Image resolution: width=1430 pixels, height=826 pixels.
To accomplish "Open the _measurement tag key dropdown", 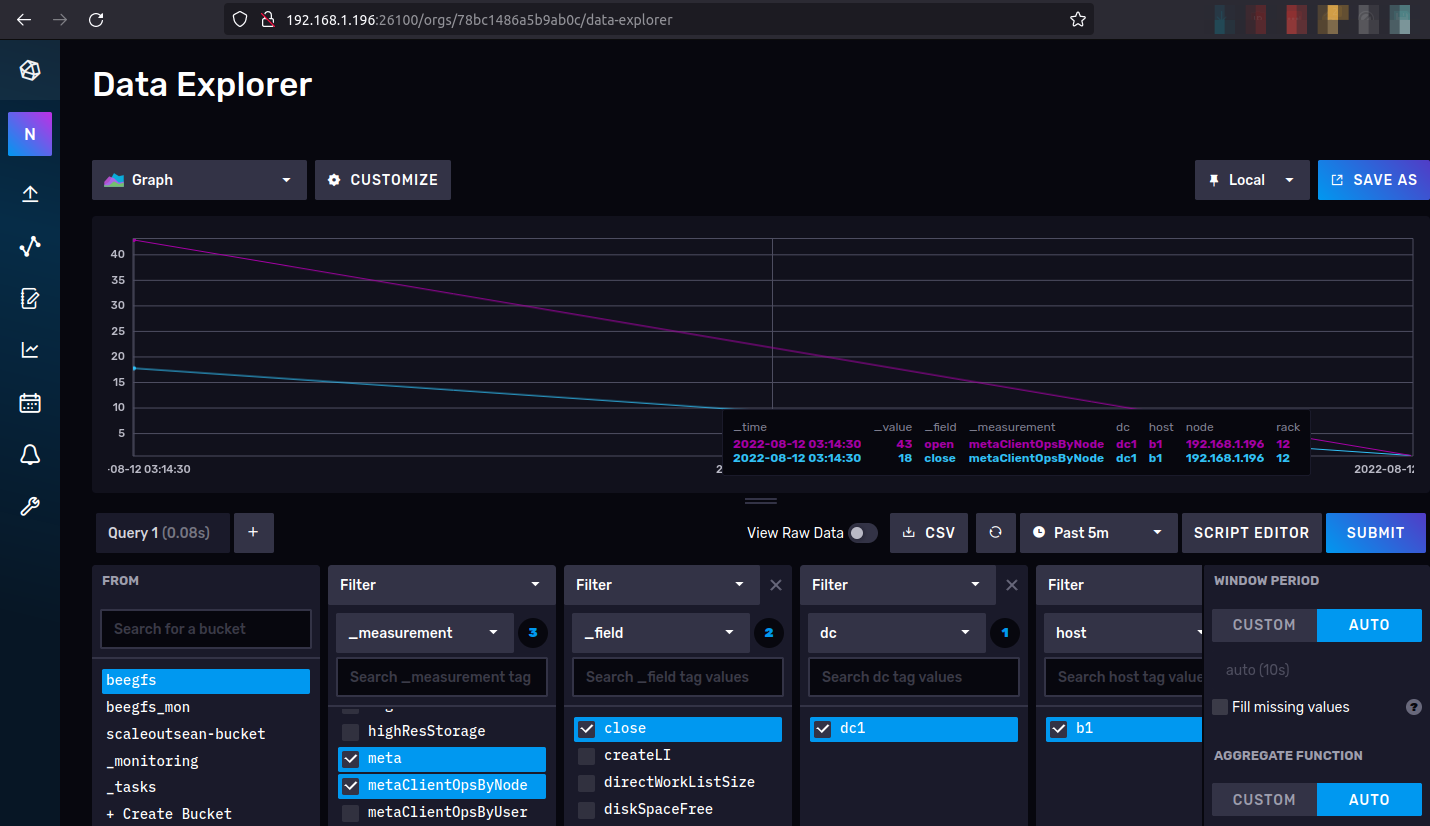I will 425,633.
